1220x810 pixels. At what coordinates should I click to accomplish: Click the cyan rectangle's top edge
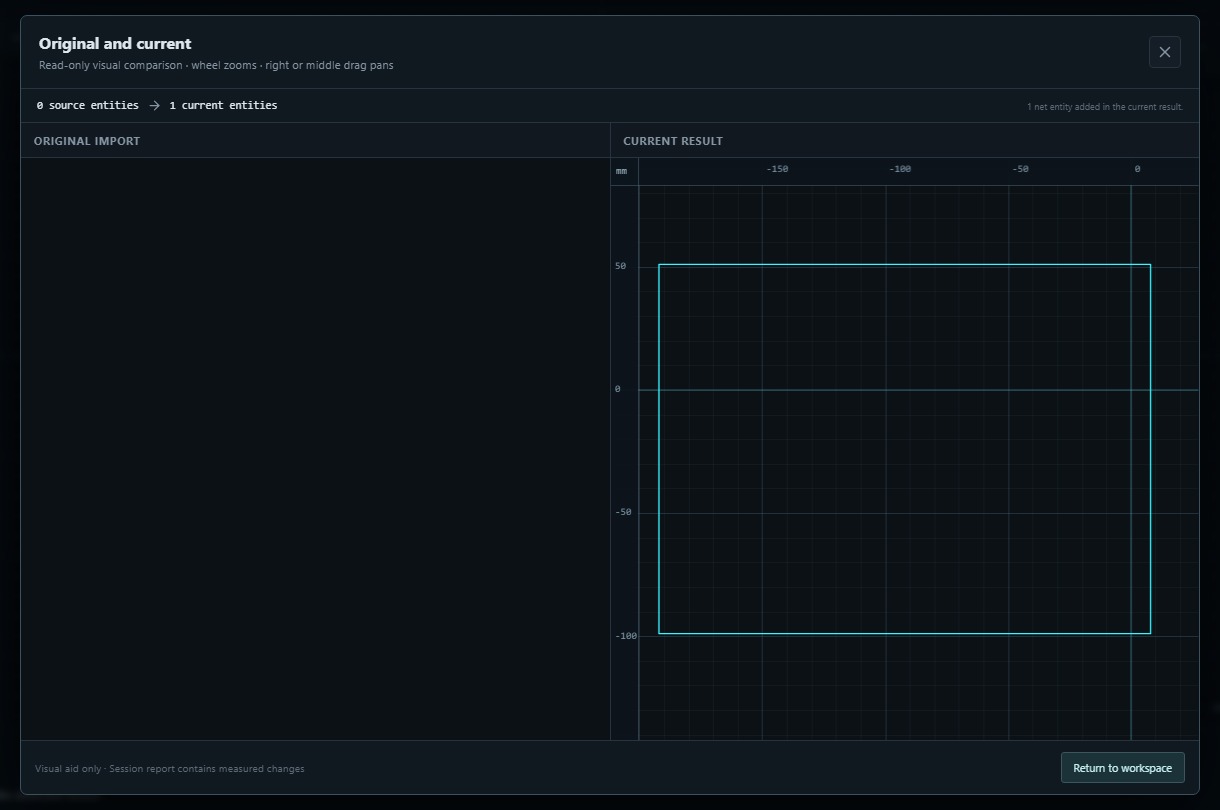[904, 265]
